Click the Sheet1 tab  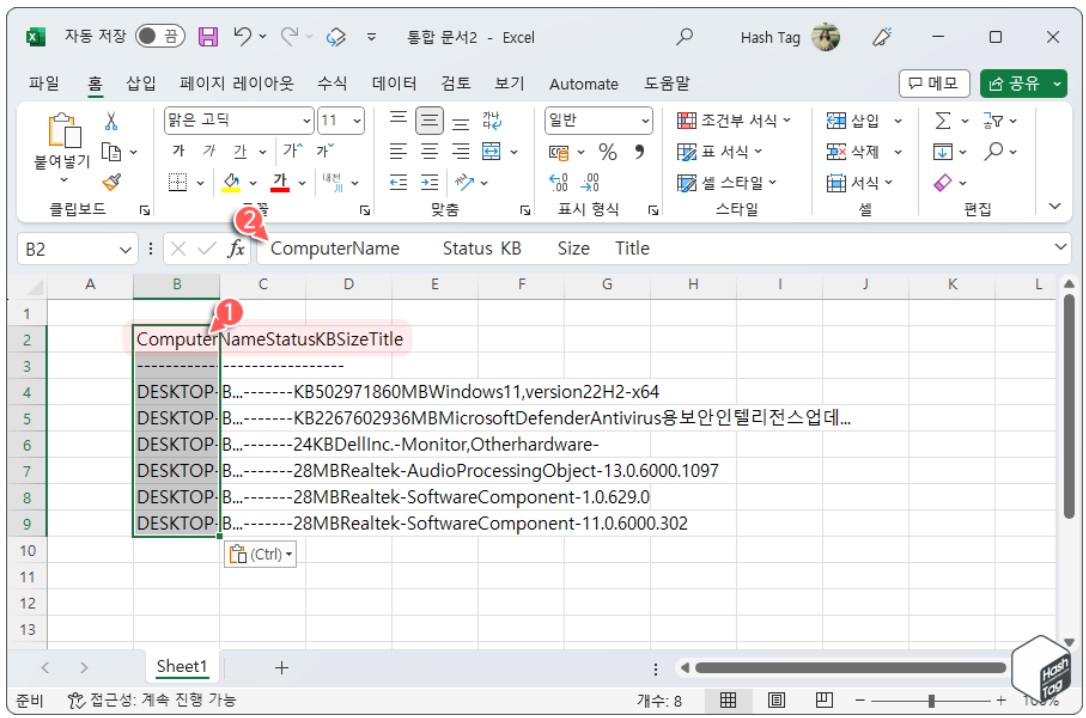182,666
